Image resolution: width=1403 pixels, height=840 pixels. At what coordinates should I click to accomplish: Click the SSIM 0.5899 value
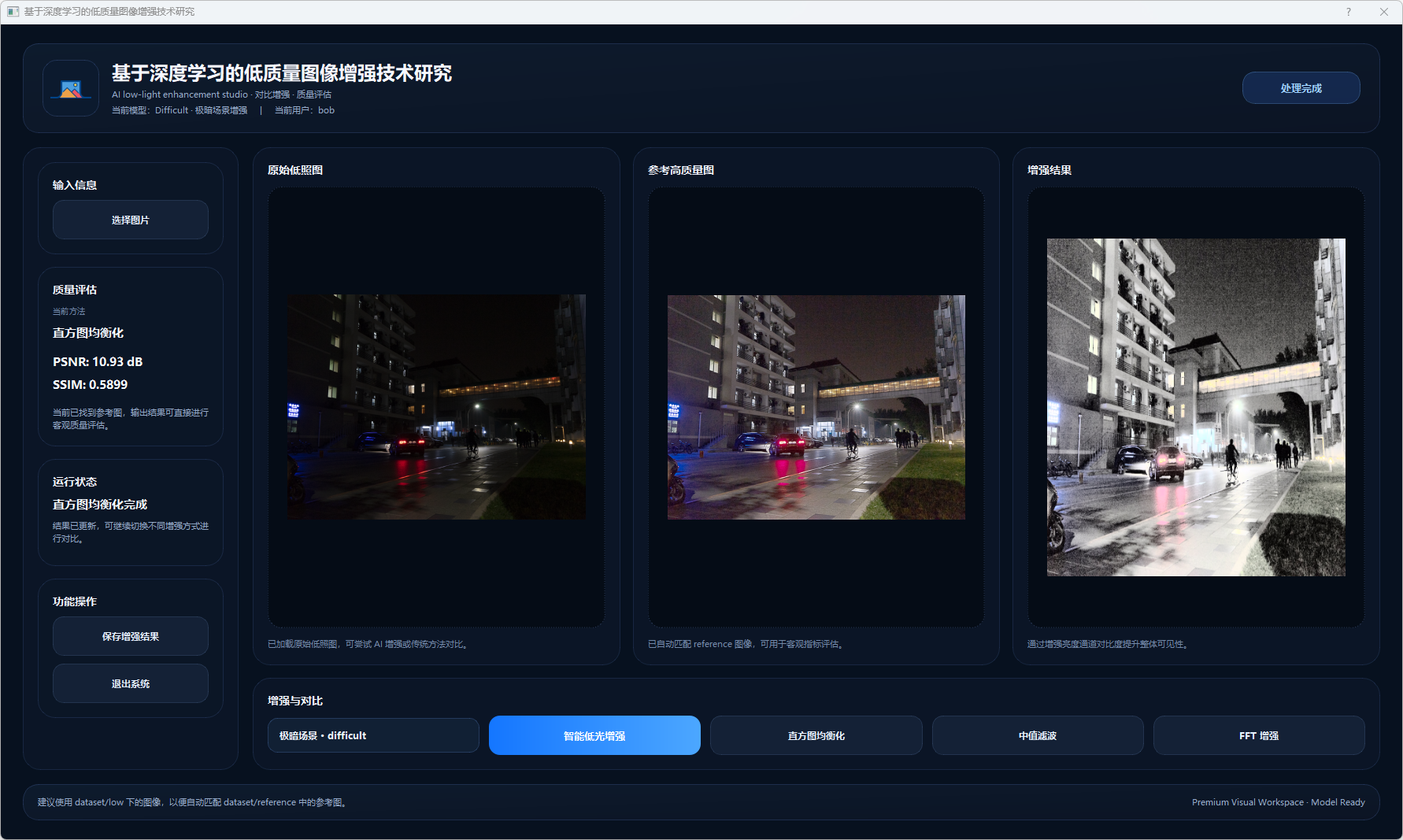click(90, 385)
